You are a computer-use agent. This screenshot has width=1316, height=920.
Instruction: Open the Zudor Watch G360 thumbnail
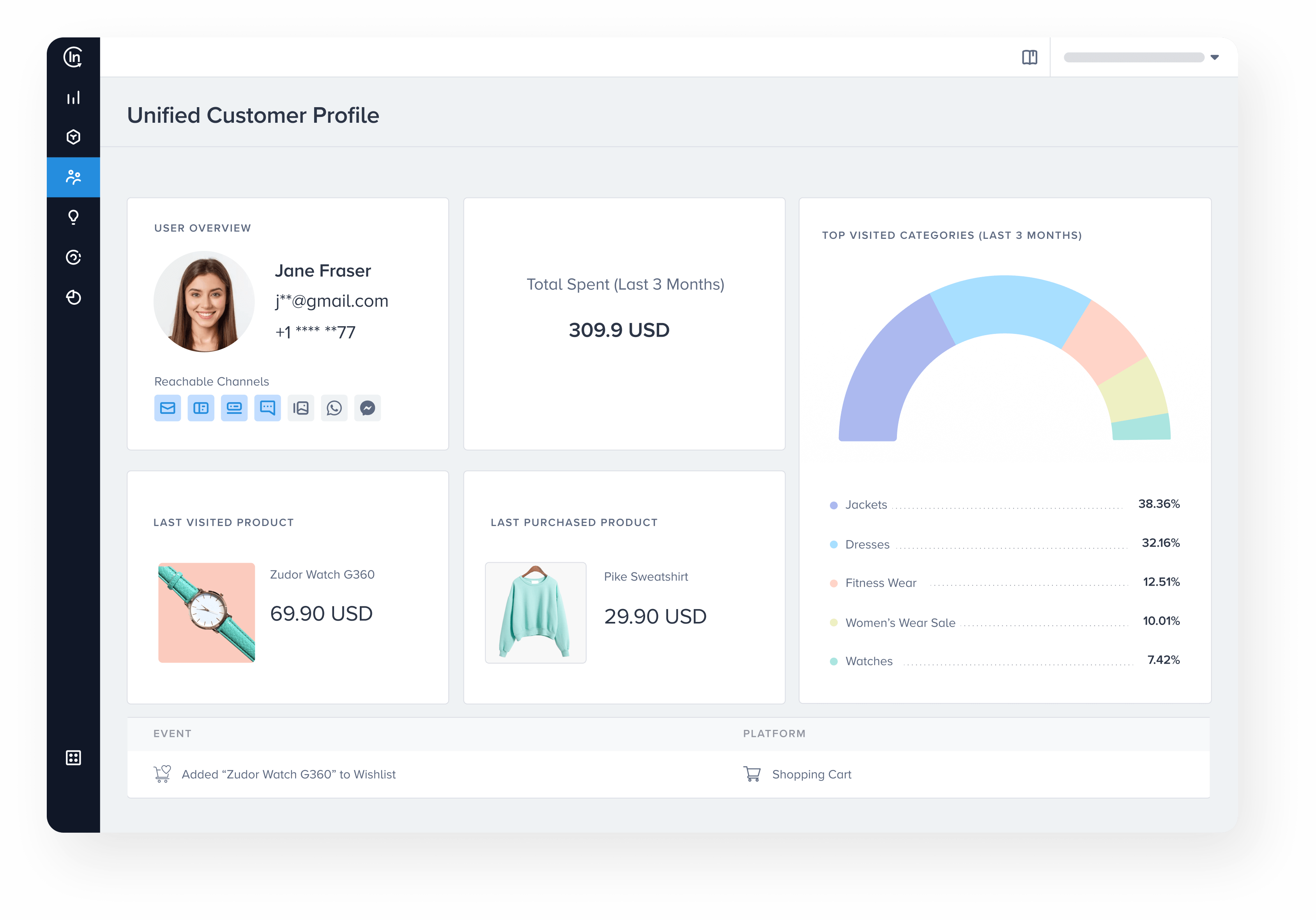tap(206, 613)
